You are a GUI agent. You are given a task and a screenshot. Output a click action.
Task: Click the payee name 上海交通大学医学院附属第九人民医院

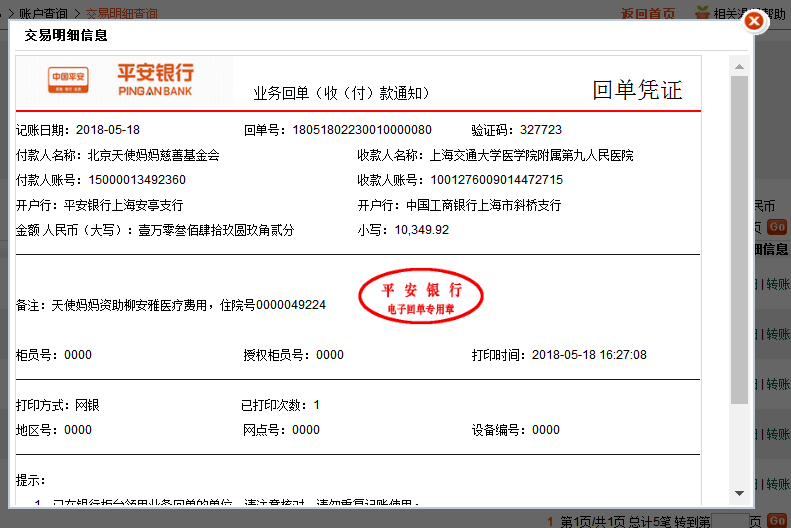tap(532, 155)
